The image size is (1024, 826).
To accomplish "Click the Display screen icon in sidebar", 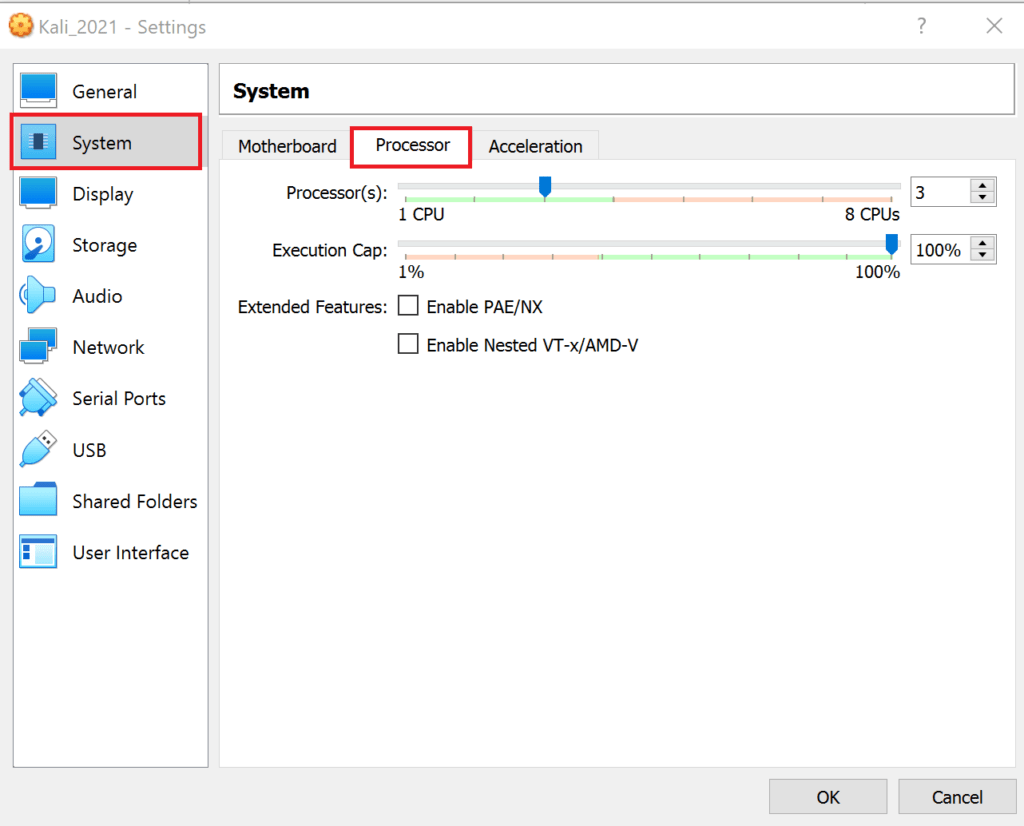I will [x=38, y=193].
